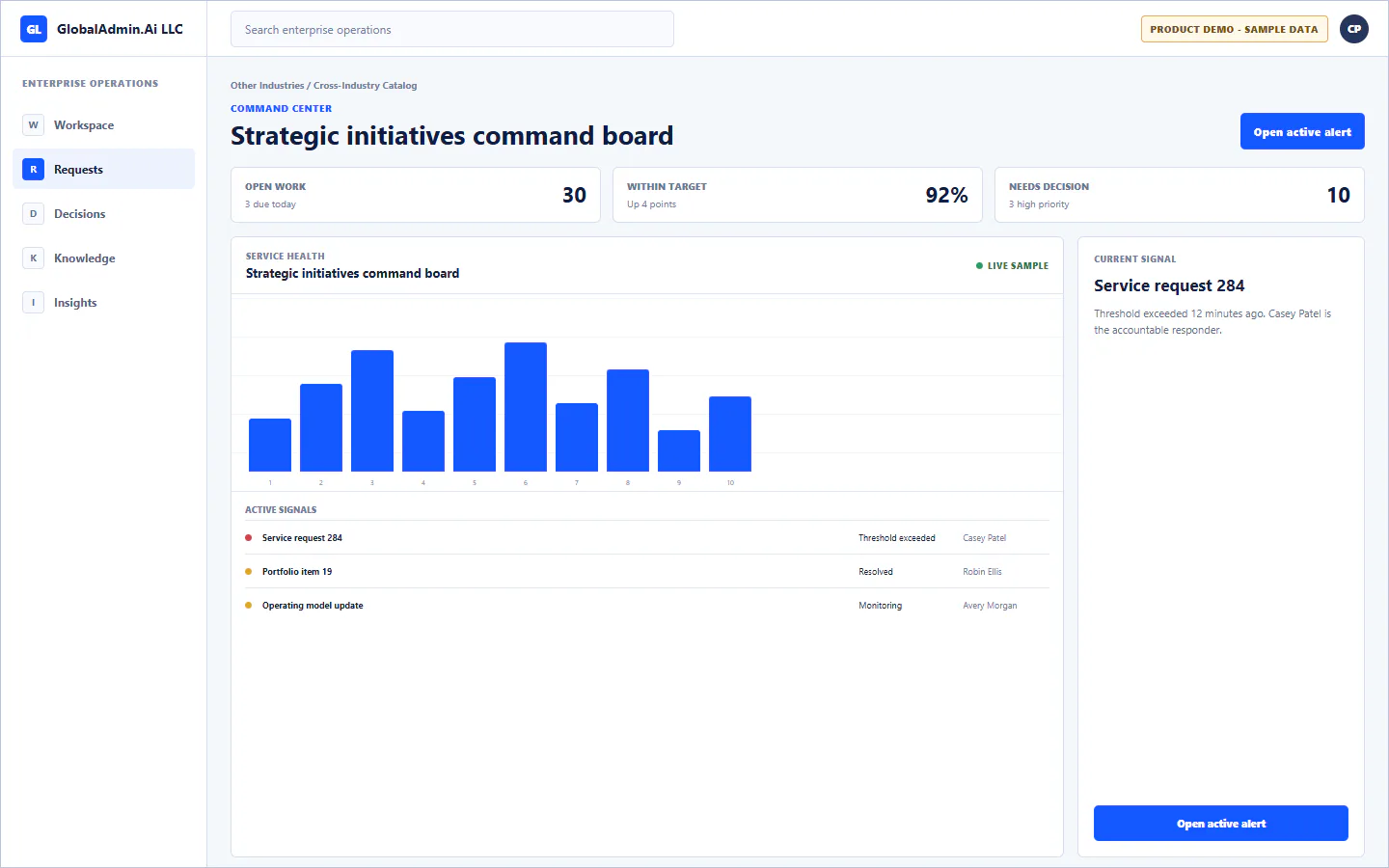This screenshot has height=868, width=1389.
Task: Open the CP user avatar
Action: 1354,29
